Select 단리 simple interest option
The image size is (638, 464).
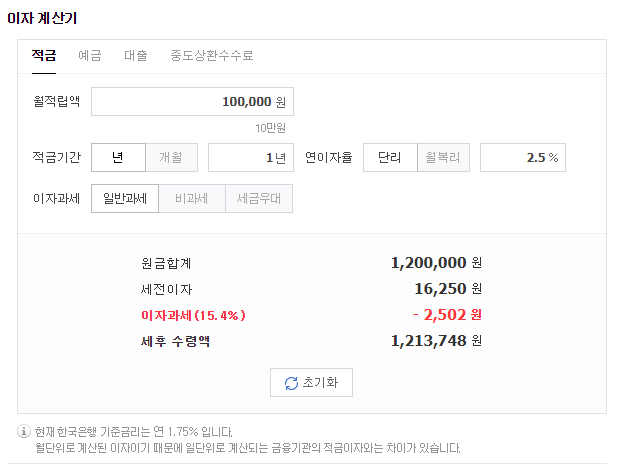[x=390, y=158]
